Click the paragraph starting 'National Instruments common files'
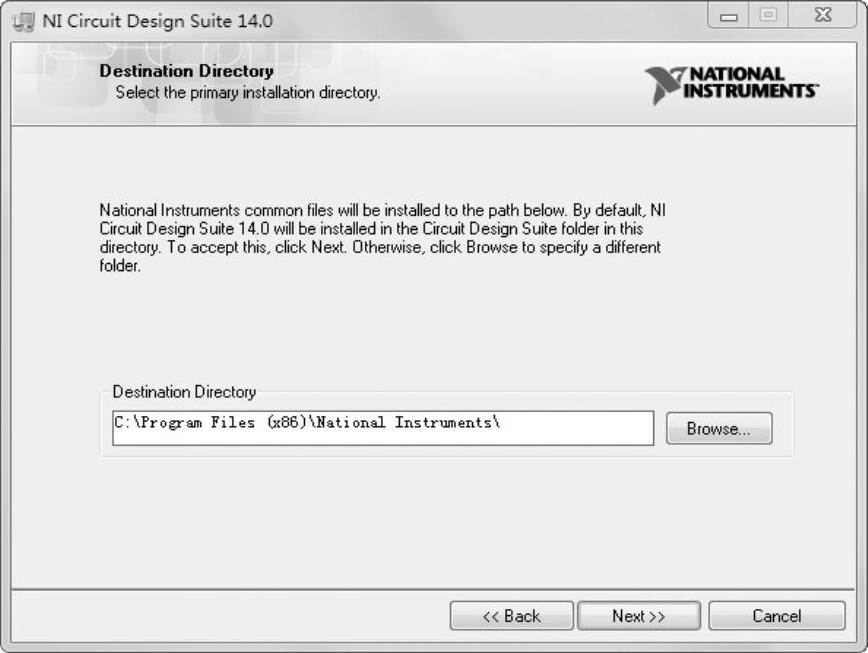The image size is (868, 653). click(x=383, y=238)
